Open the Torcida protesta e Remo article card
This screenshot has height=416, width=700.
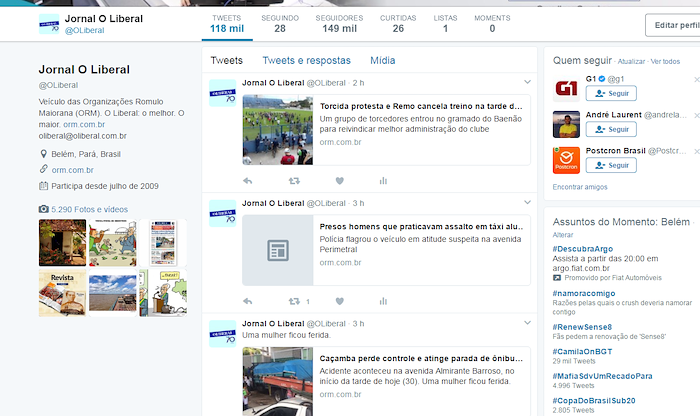(x=386, y=130)
